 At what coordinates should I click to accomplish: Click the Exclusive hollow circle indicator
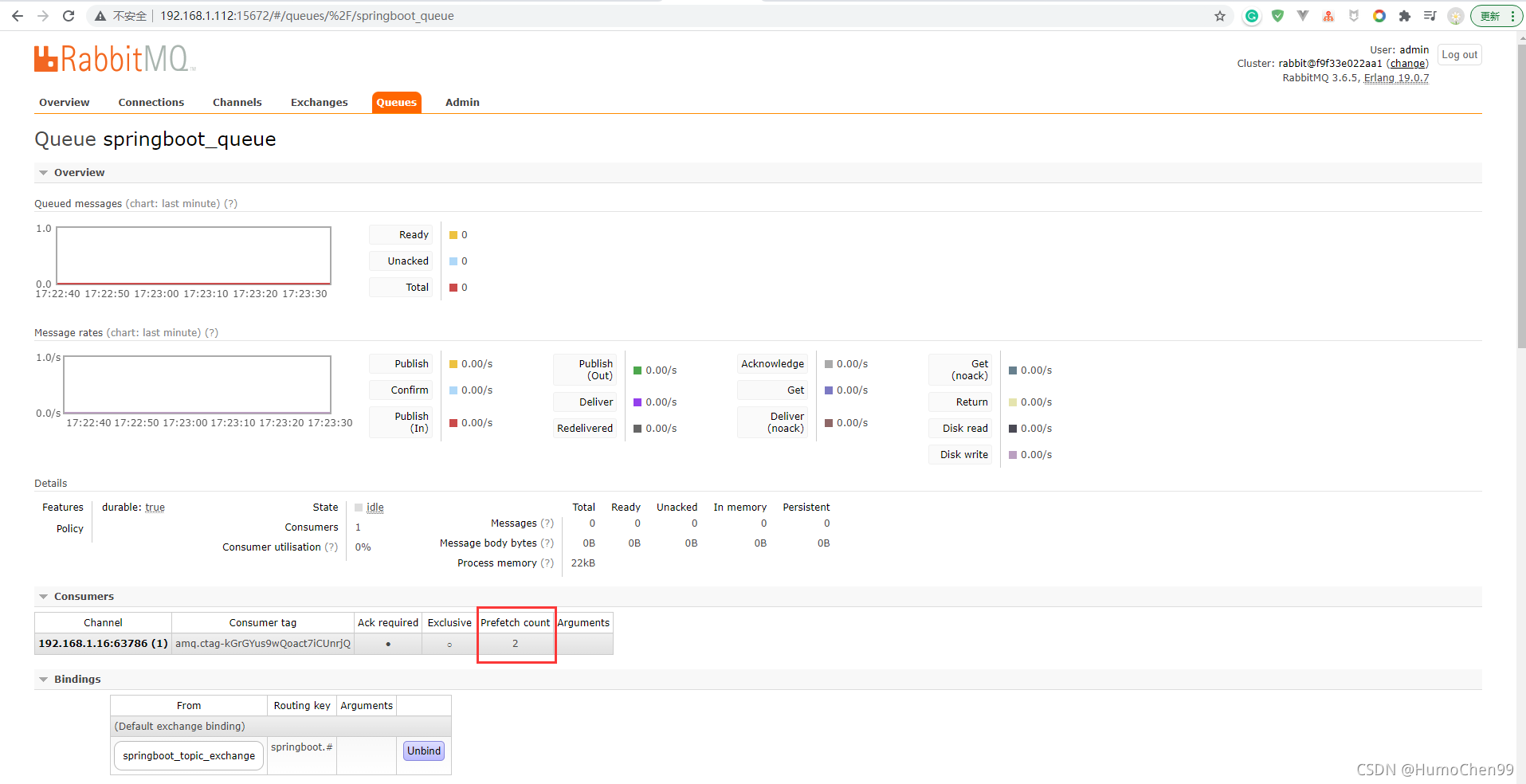pos(449,645)
